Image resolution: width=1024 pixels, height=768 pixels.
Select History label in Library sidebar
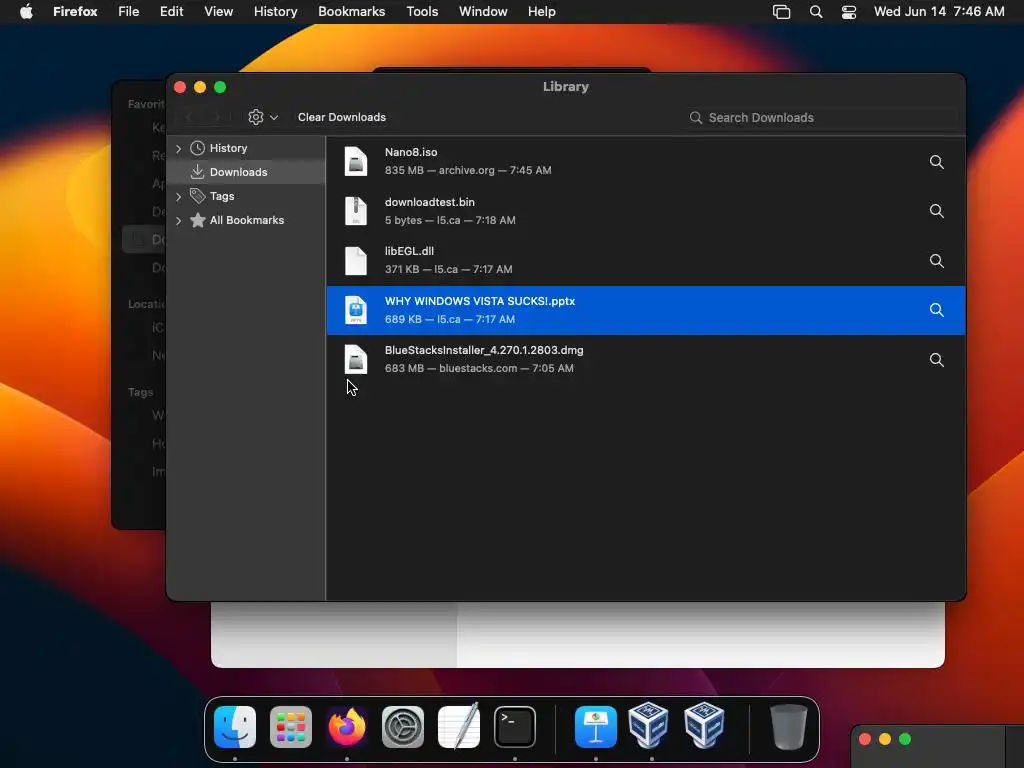pos(229,148)
